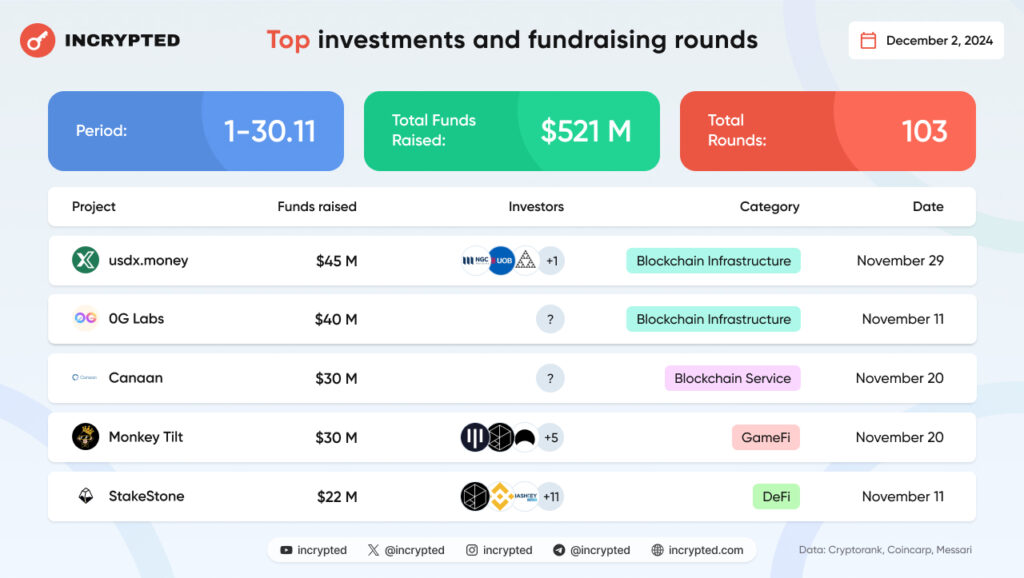Screen dimensions: 1024x578
Task: Click the YouTube icon in the footer
Action: 287,550
